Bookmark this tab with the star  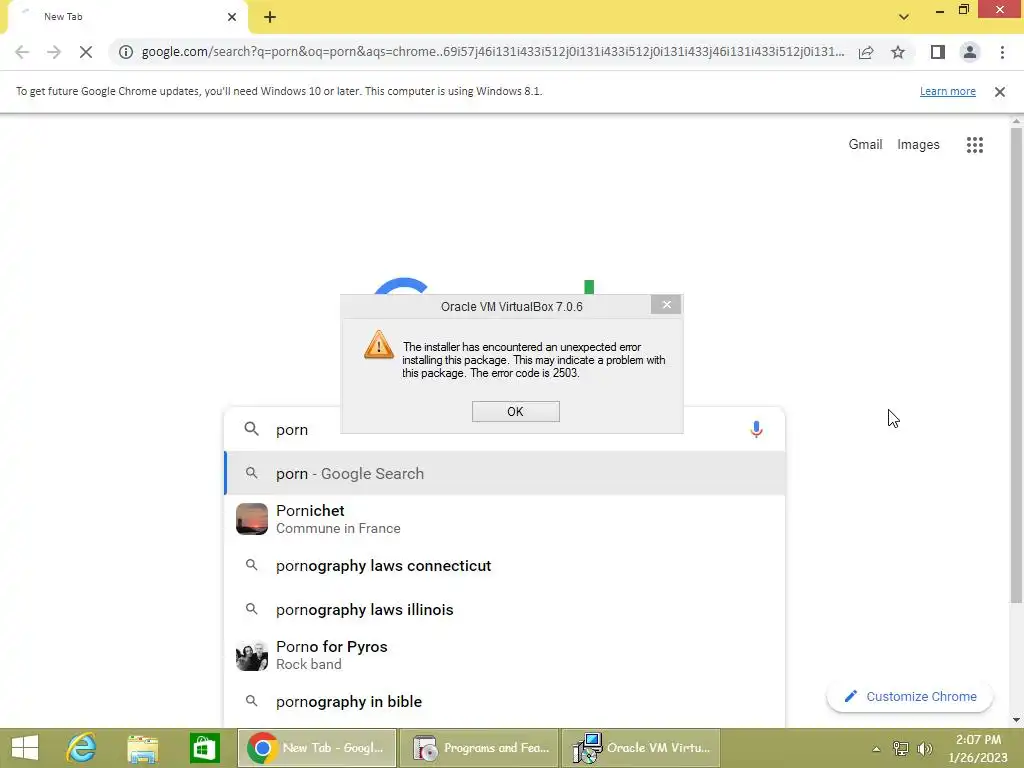898,52
